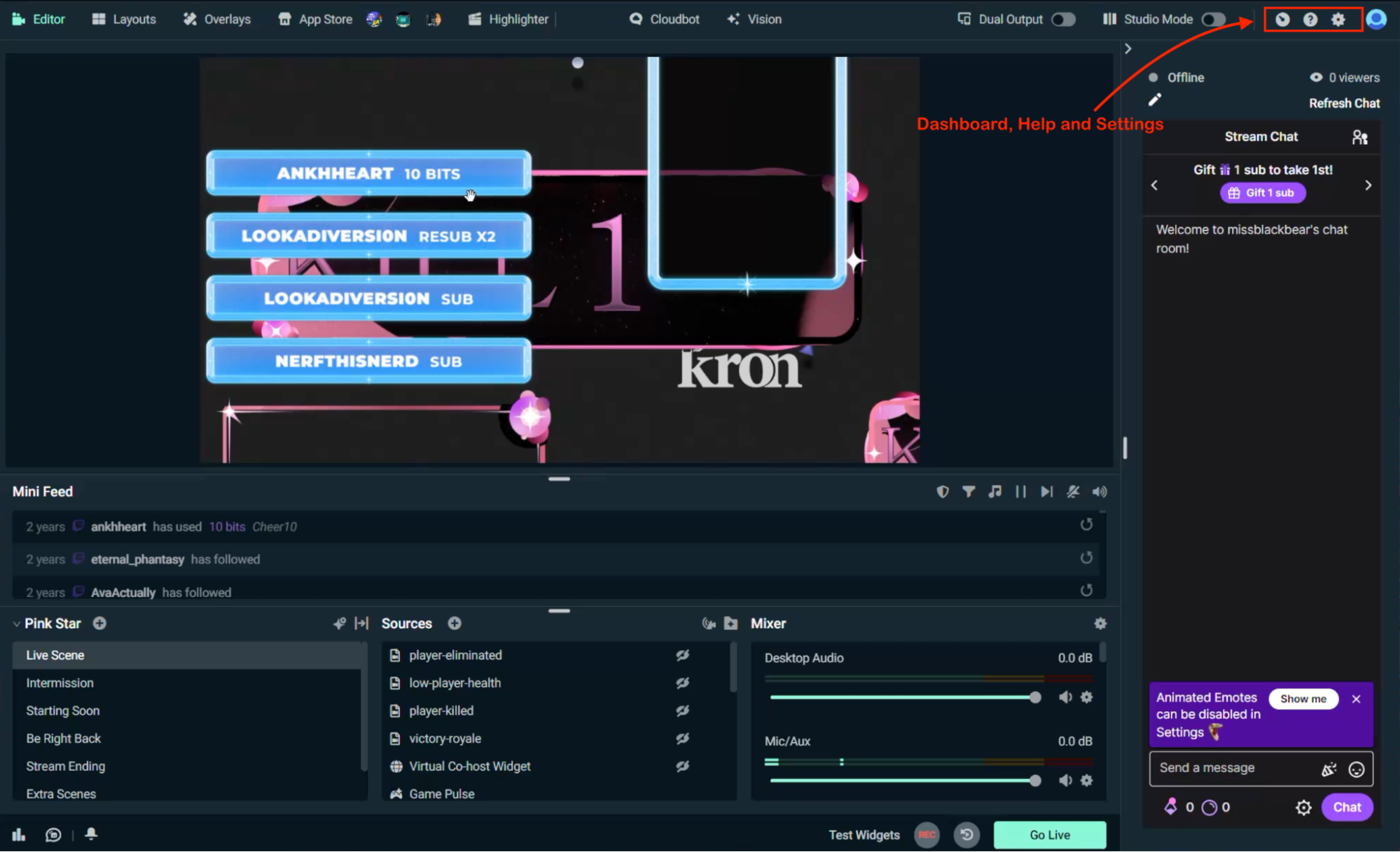The width and height of the screenshot is (1400, 852).
Task: Show the hidden low-player-health source
Action: 683,682
